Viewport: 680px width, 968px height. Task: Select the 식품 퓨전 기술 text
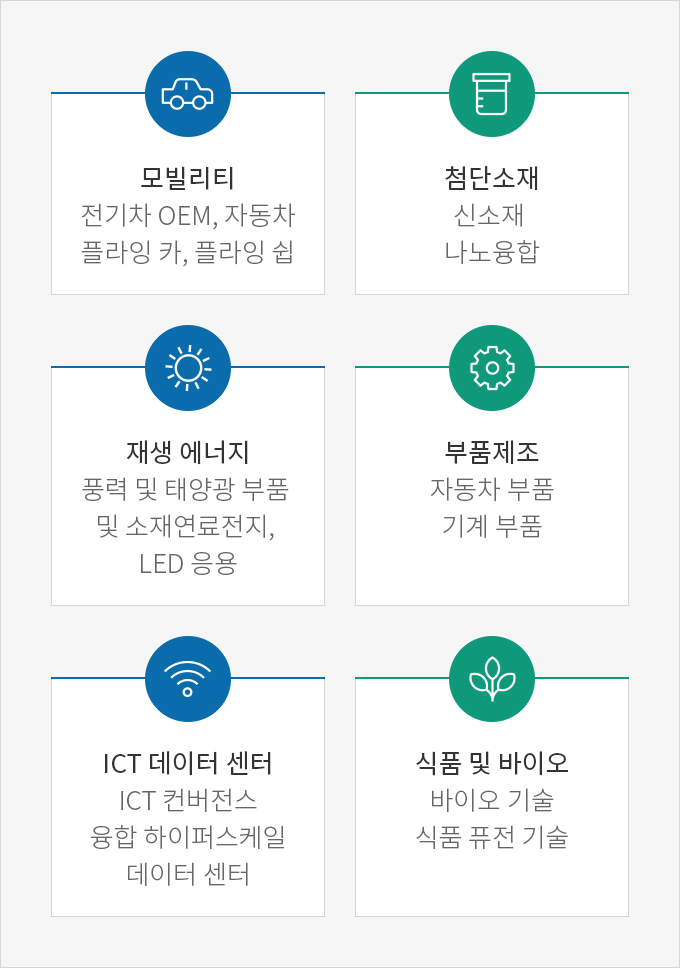click(x=492, y=837)
